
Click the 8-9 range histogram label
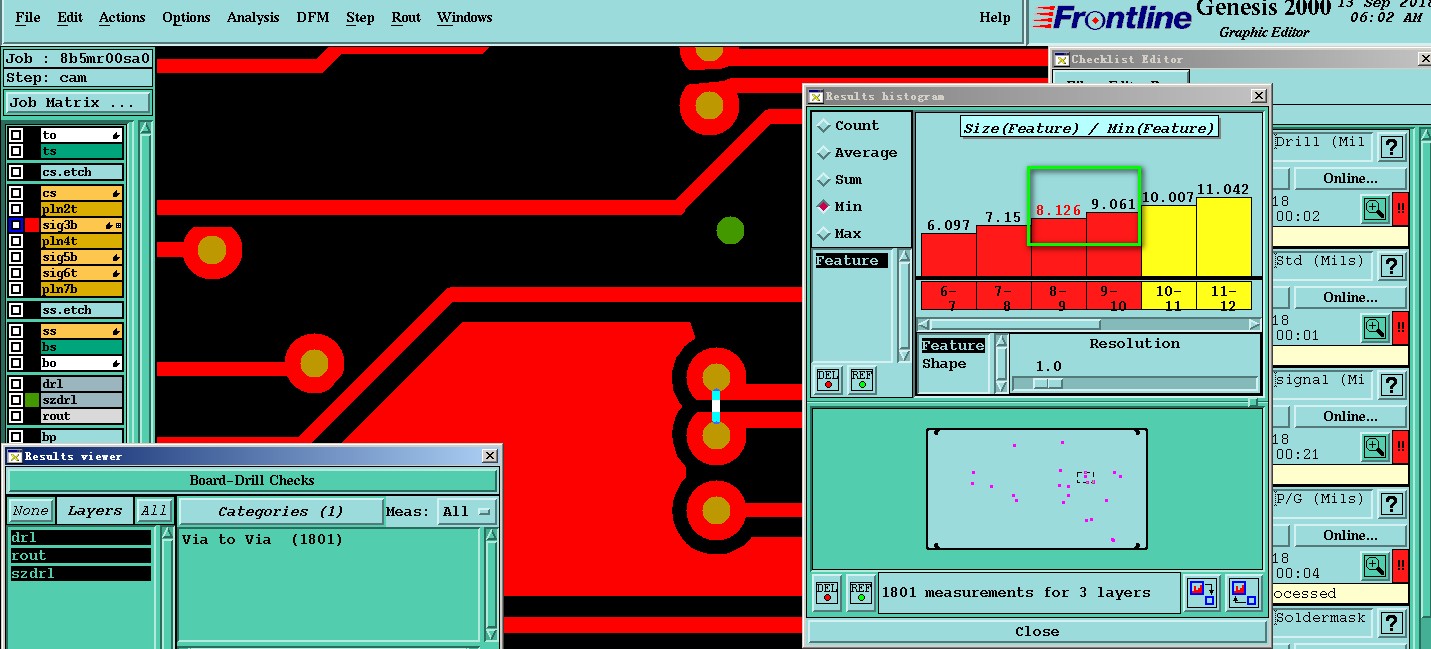point(1058,296)
